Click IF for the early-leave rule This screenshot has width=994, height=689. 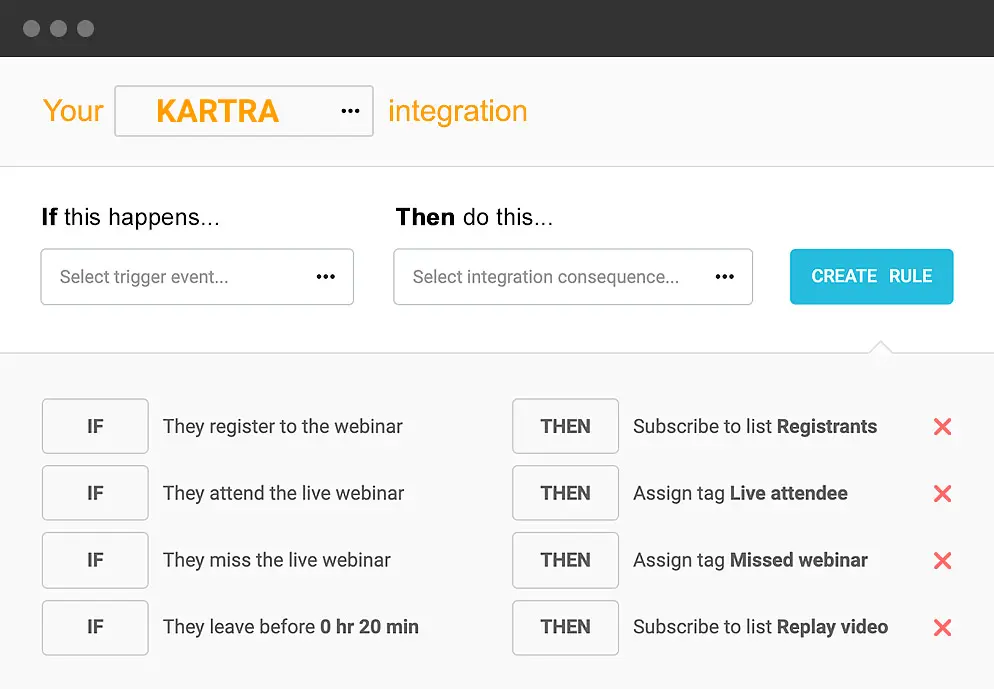tap(95, 627)
